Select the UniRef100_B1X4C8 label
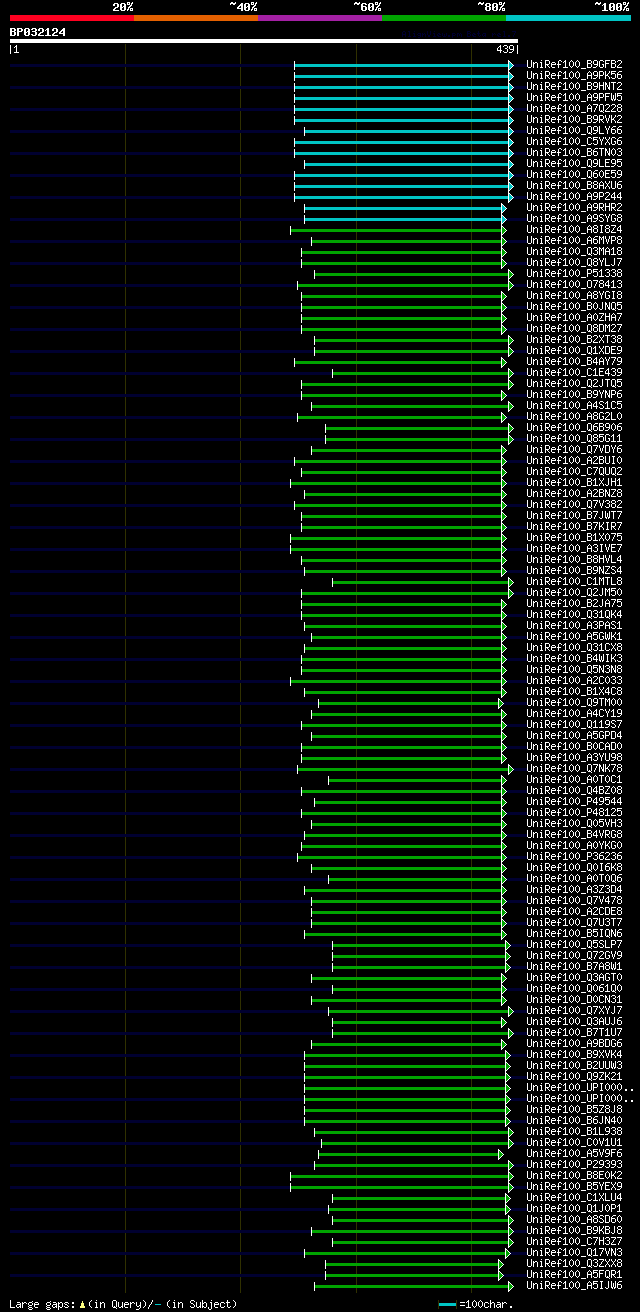Screen dimensions: 640x1312 click(x=574, y=692)
